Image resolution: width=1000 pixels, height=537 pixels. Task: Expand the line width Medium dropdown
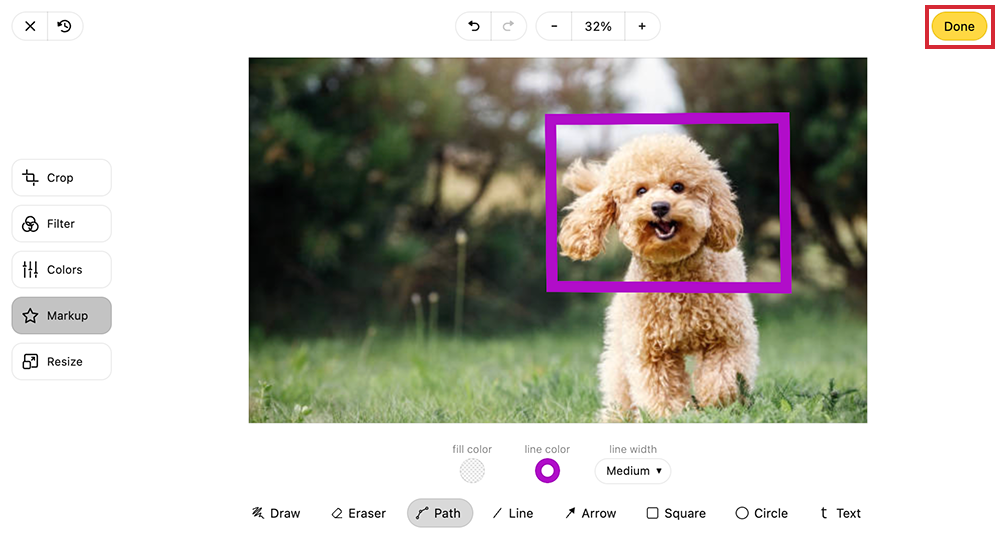coord(633,471)
